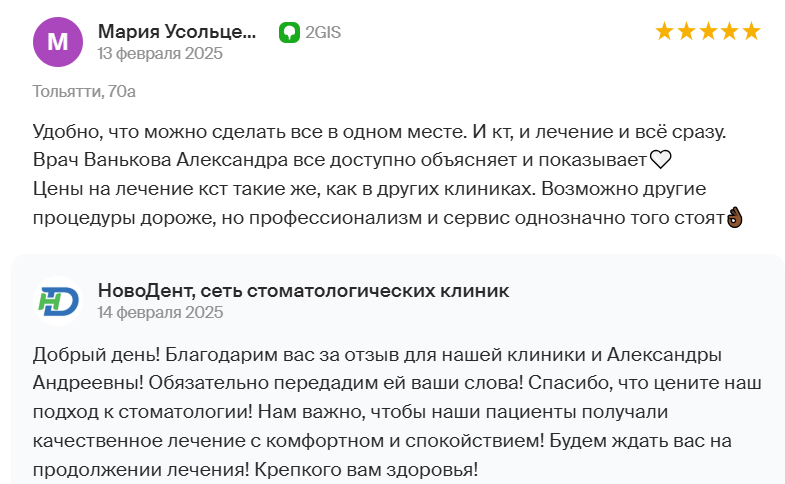
Task: Click the fourth rating star
Action: click(730, 32)
